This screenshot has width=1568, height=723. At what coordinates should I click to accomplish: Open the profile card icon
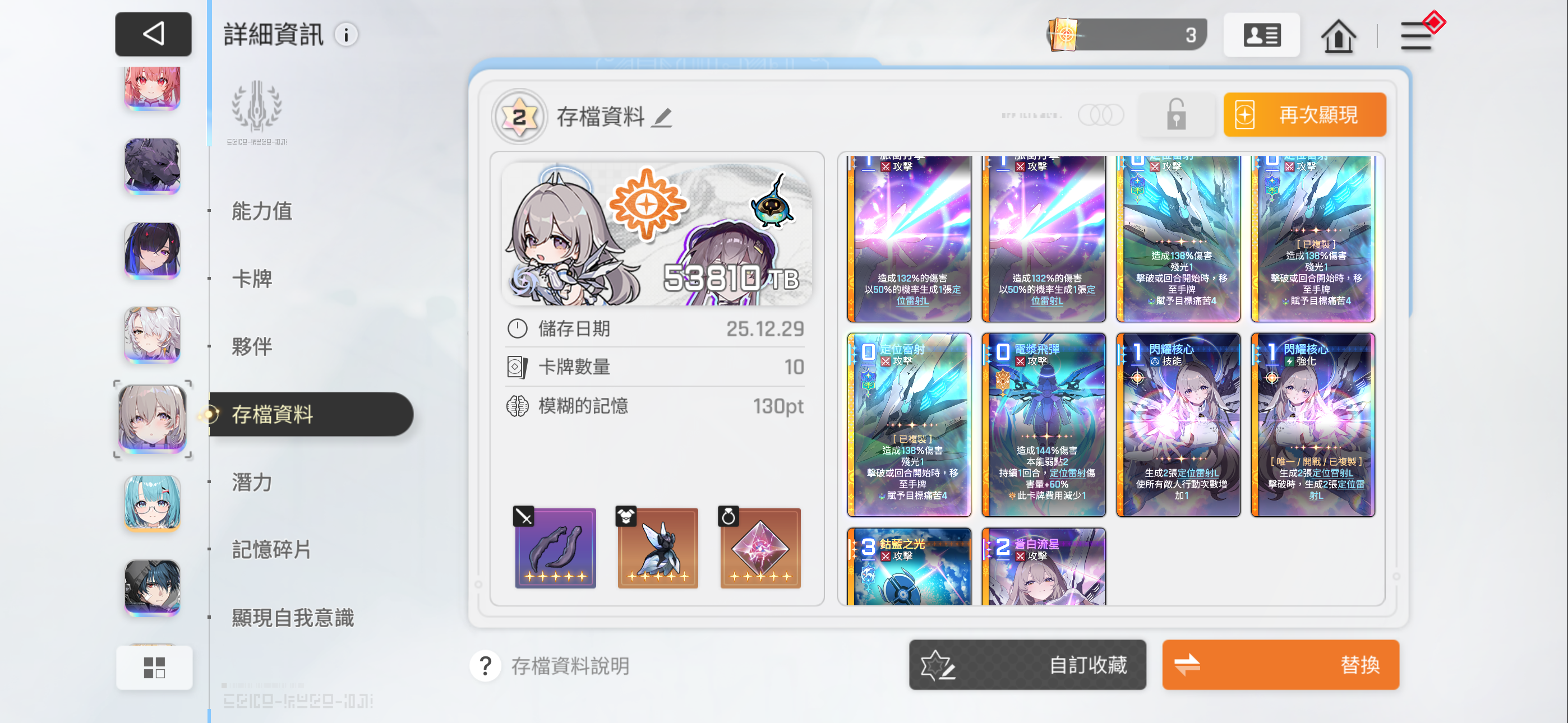click(1261, 35)
